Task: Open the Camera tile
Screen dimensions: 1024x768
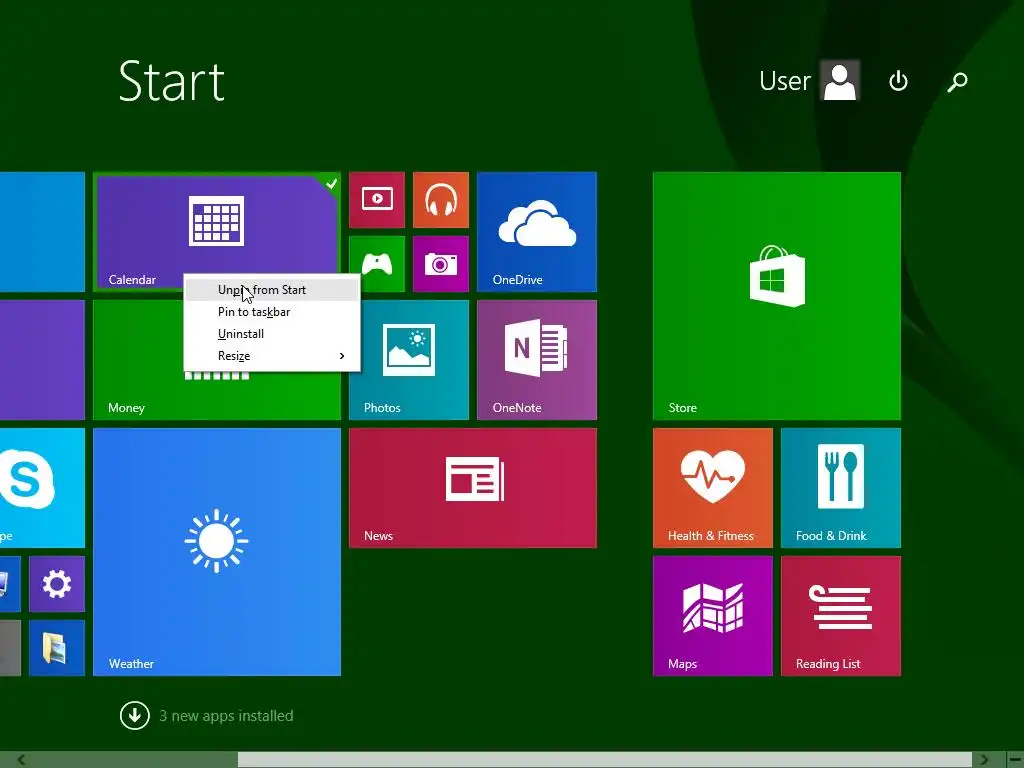Action: coord(441,264)
